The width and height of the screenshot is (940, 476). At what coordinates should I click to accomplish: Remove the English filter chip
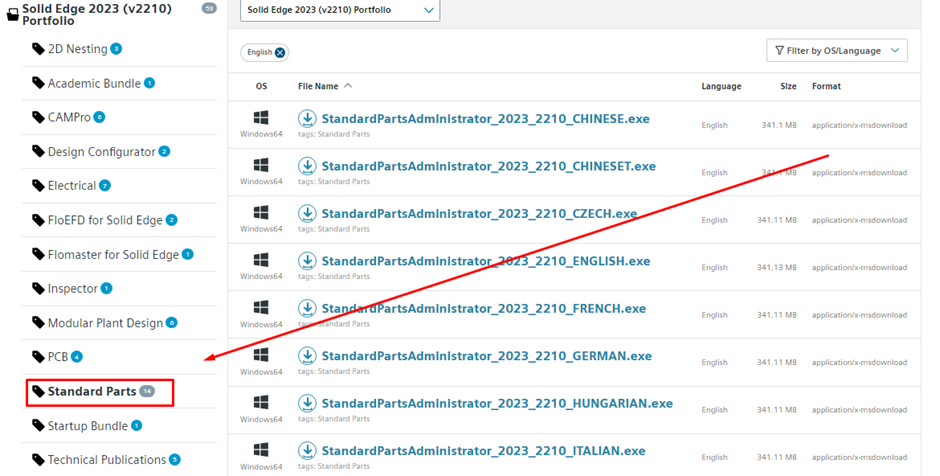click(x=280, y=53)
